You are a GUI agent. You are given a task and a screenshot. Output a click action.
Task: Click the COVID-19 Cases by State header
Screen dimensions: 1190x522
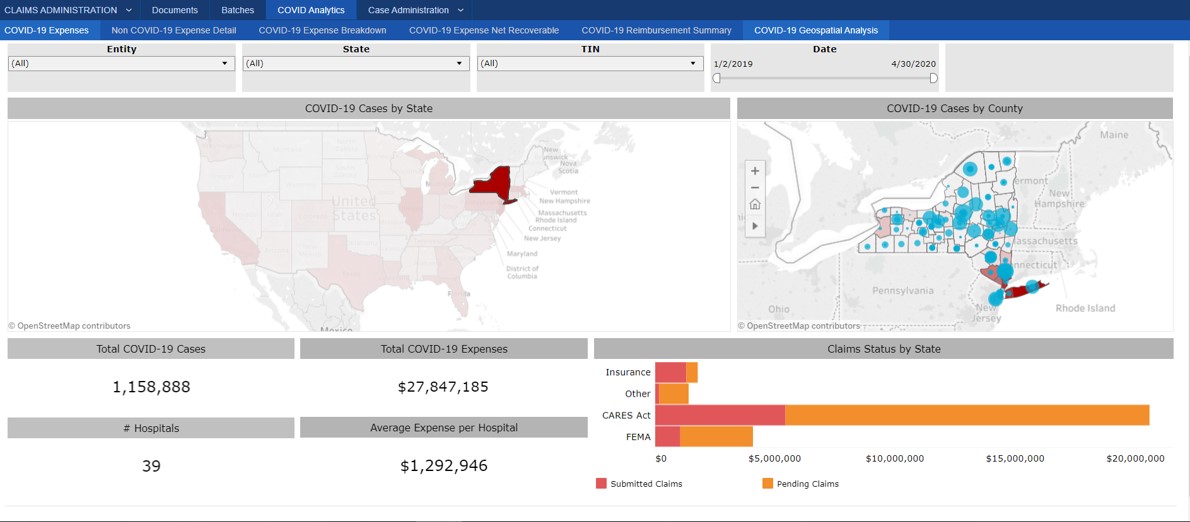(369, 108)
